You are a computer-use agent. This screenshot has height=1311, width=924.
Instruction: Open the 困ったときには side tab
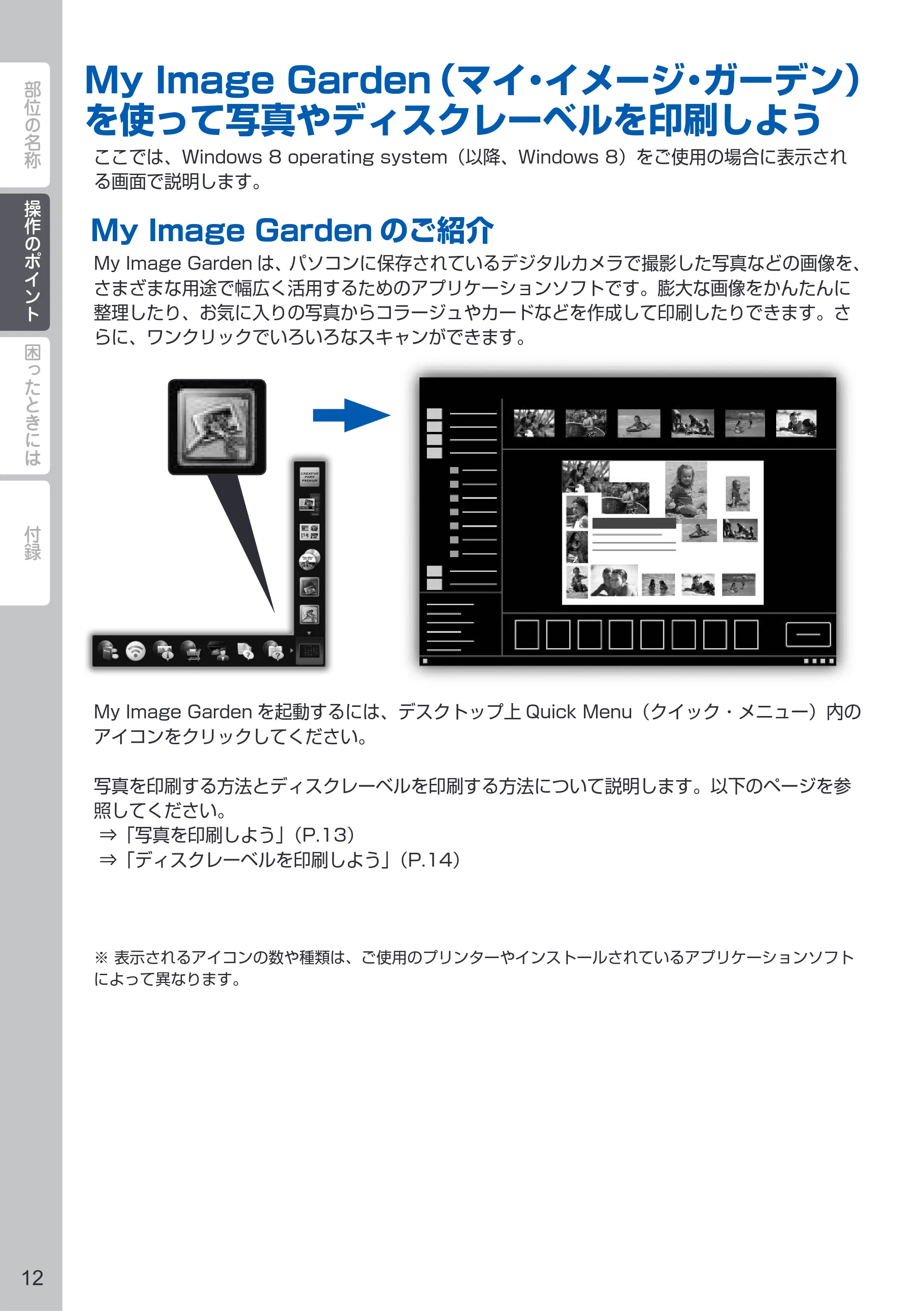[x=25, y=406]
